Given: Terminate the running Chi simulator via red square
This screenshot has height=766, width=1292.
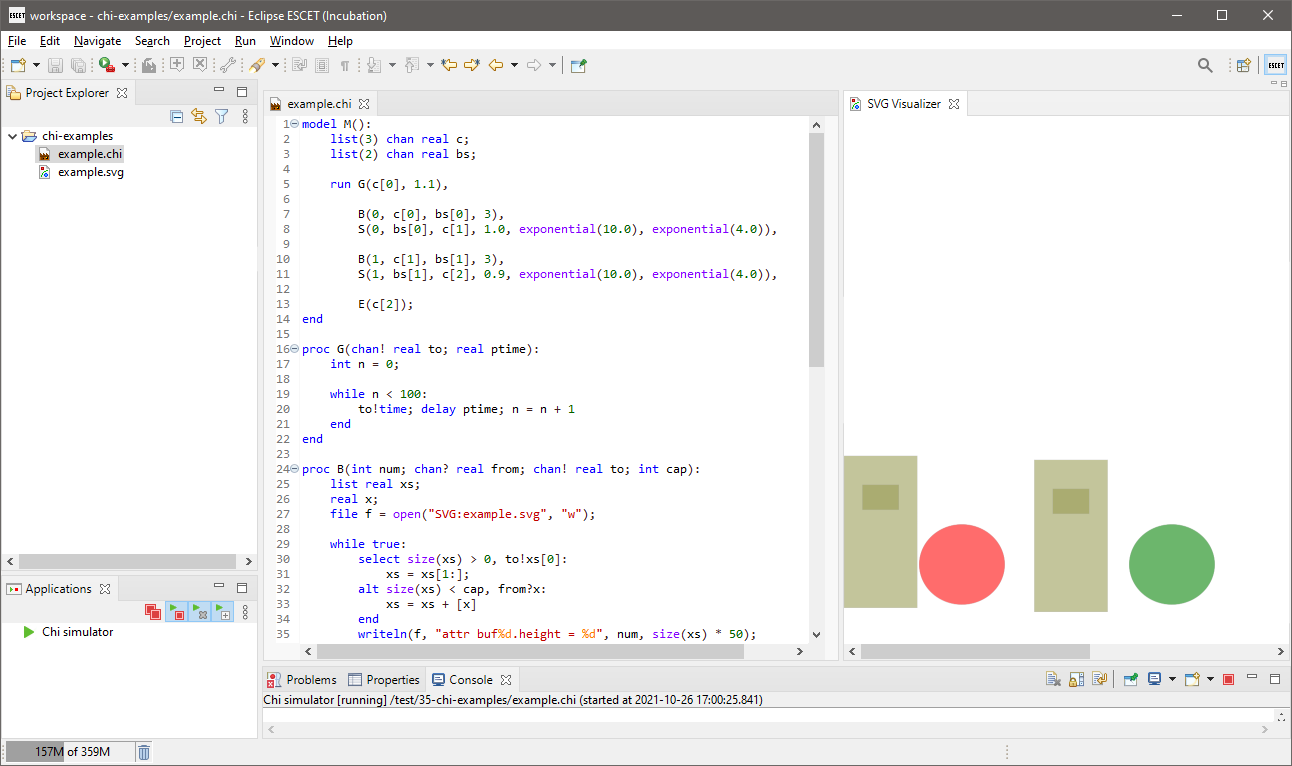Looking at the screenshot, I should coord(1228,678).
